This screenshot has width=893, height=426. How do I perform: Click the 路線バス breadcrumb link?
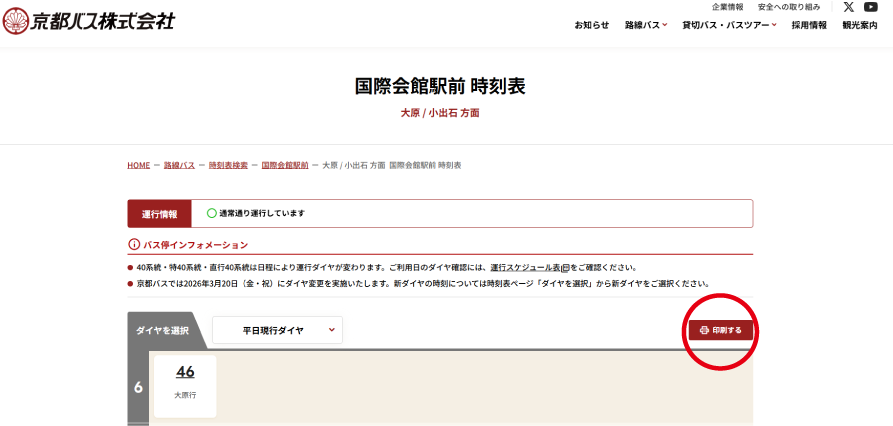pos(179,165)
